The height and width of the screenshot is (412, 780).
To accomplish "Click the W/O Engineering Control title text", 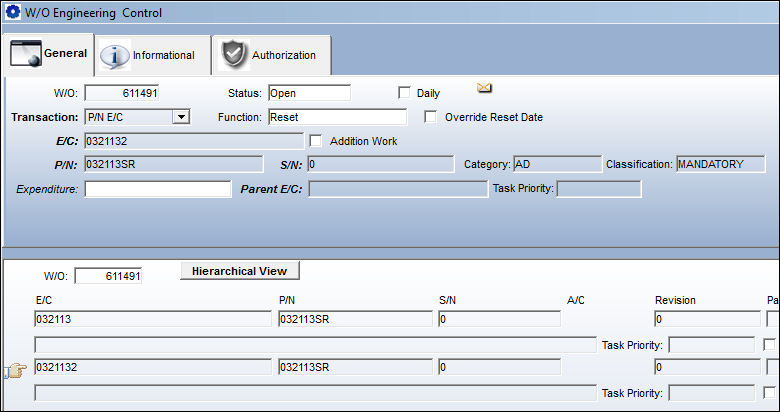I will click(93, 13).
